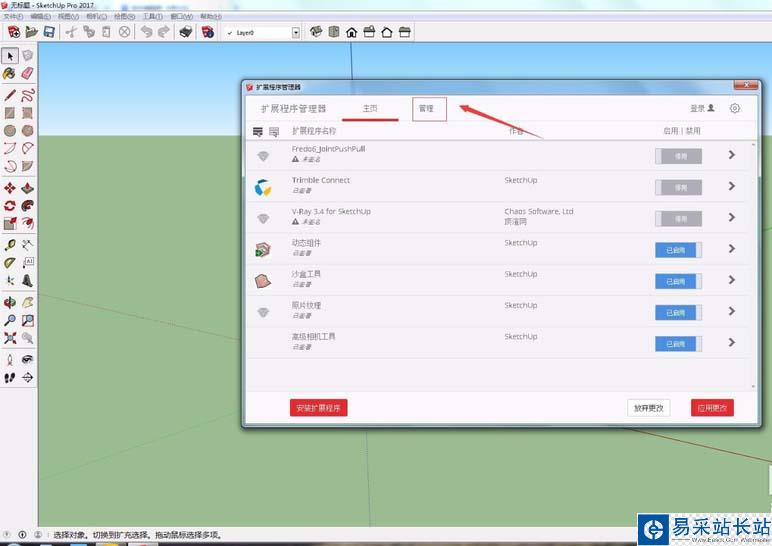
Task: Click the extension list vertical scrollbar
Action: (x=753, y=265)
